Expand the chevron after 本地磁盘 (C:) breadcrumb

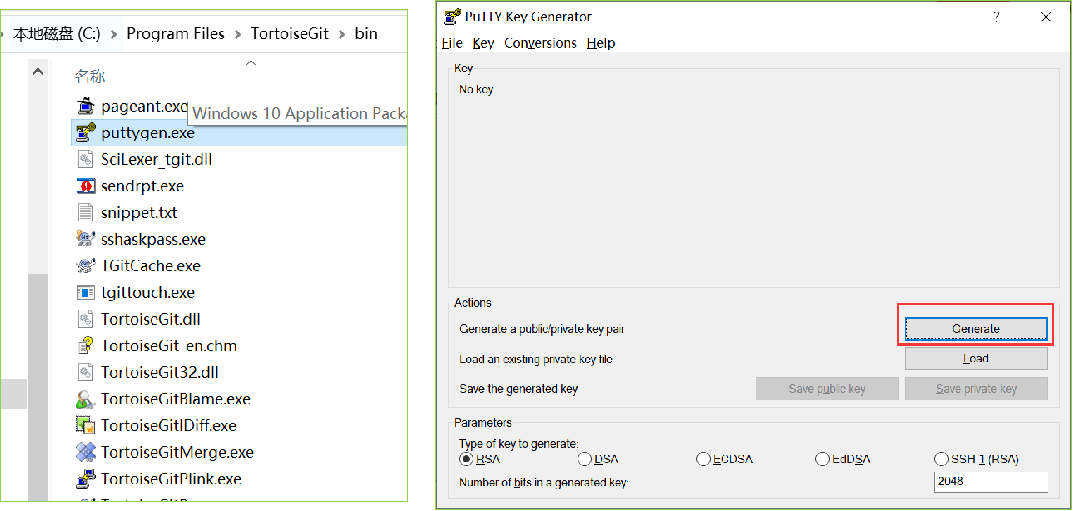click(x=114, y=34)
